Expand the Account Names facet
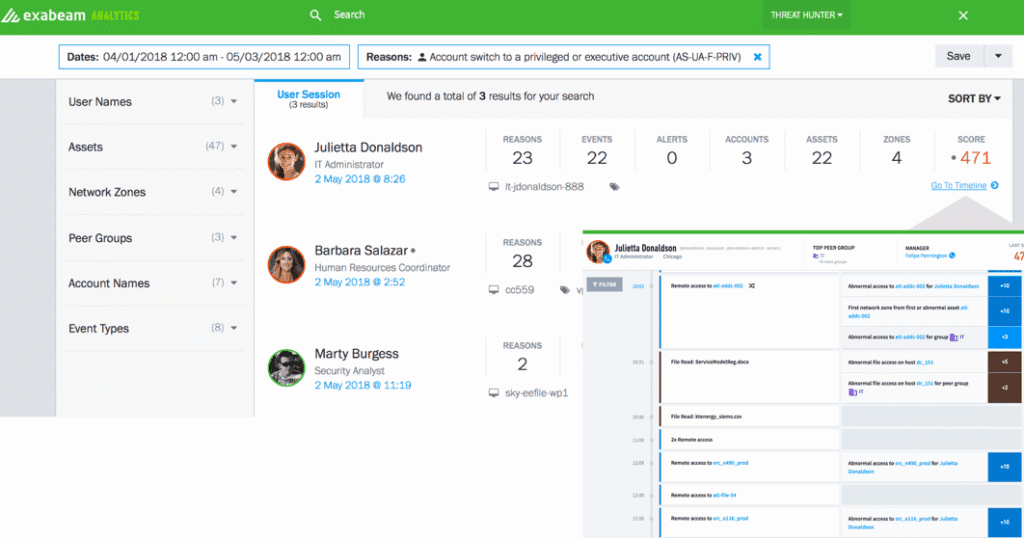 pos(153,283)
